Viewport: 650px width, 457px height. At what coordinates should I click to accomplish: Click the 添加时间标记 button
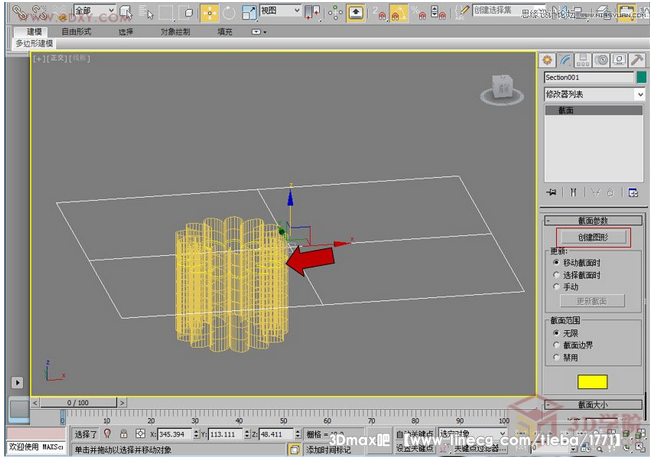[328, 450]
